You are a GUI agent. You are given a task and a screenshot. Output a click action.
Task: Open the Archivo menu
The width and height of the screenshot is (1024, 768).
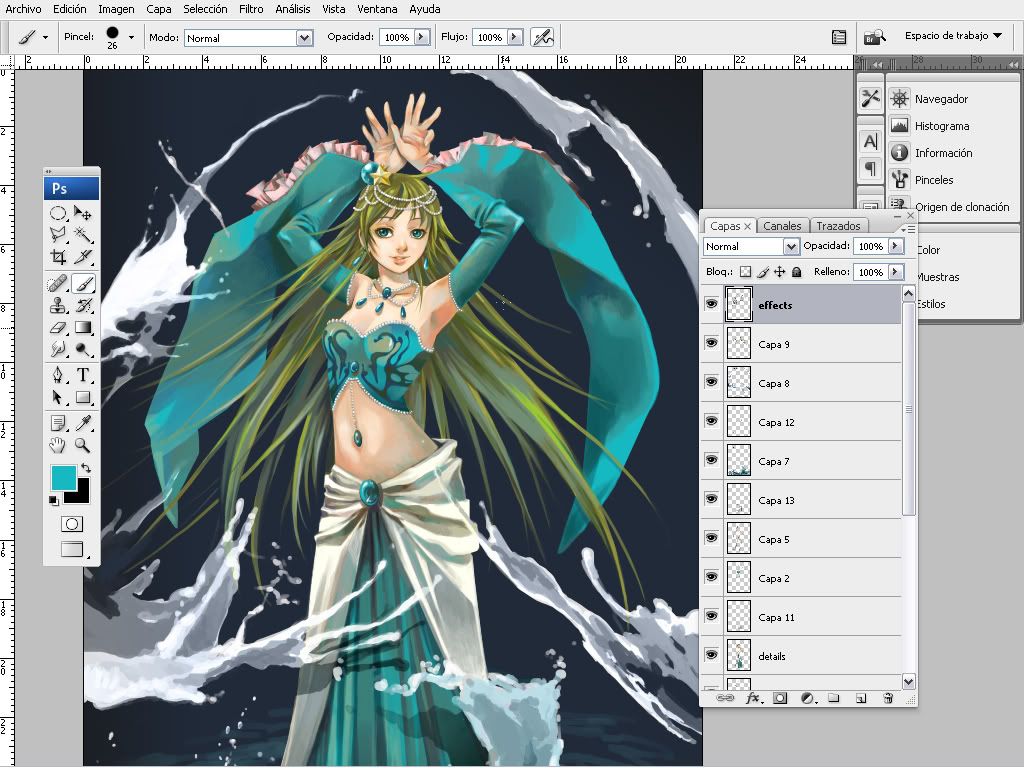[23, 9]
